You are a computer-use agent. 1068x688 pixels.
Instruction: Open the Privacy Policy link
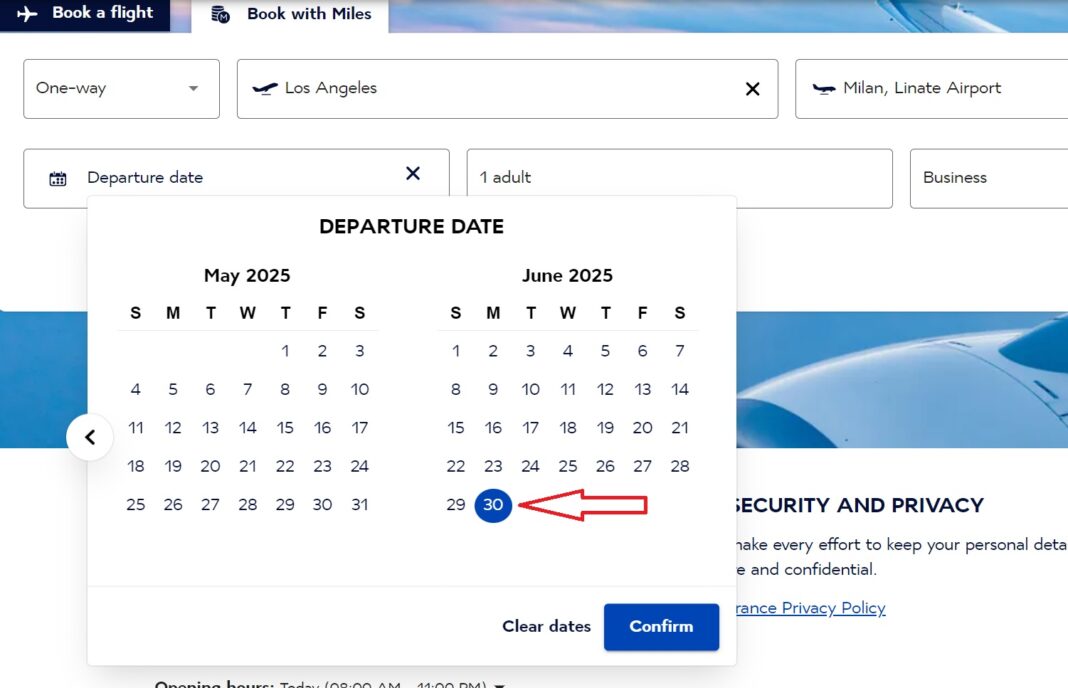tap(810, 608)
